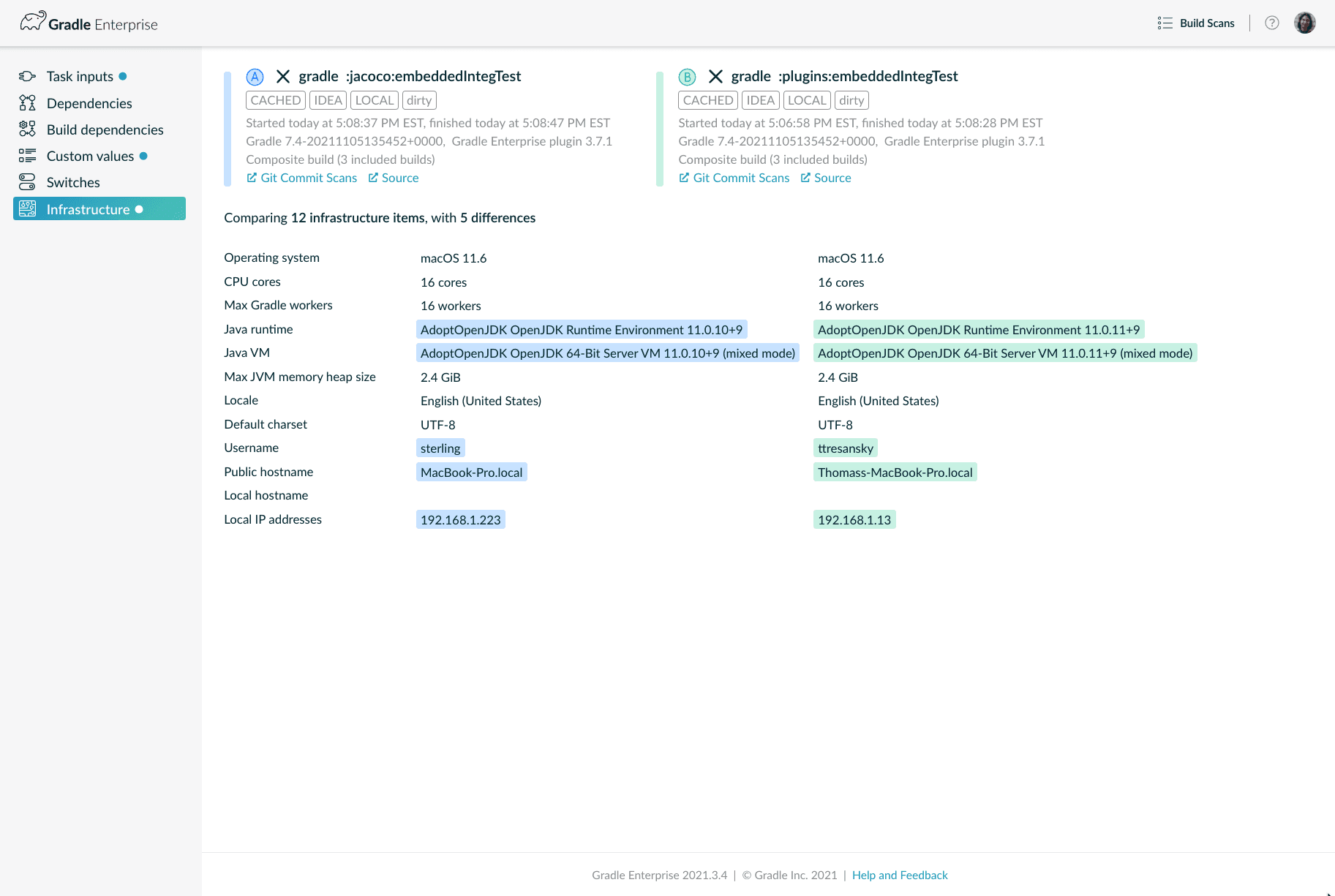Select Switches in the sidebar
Image resolution: width=1335 pixels, height=896 pixels.
(x=73, y=183)
